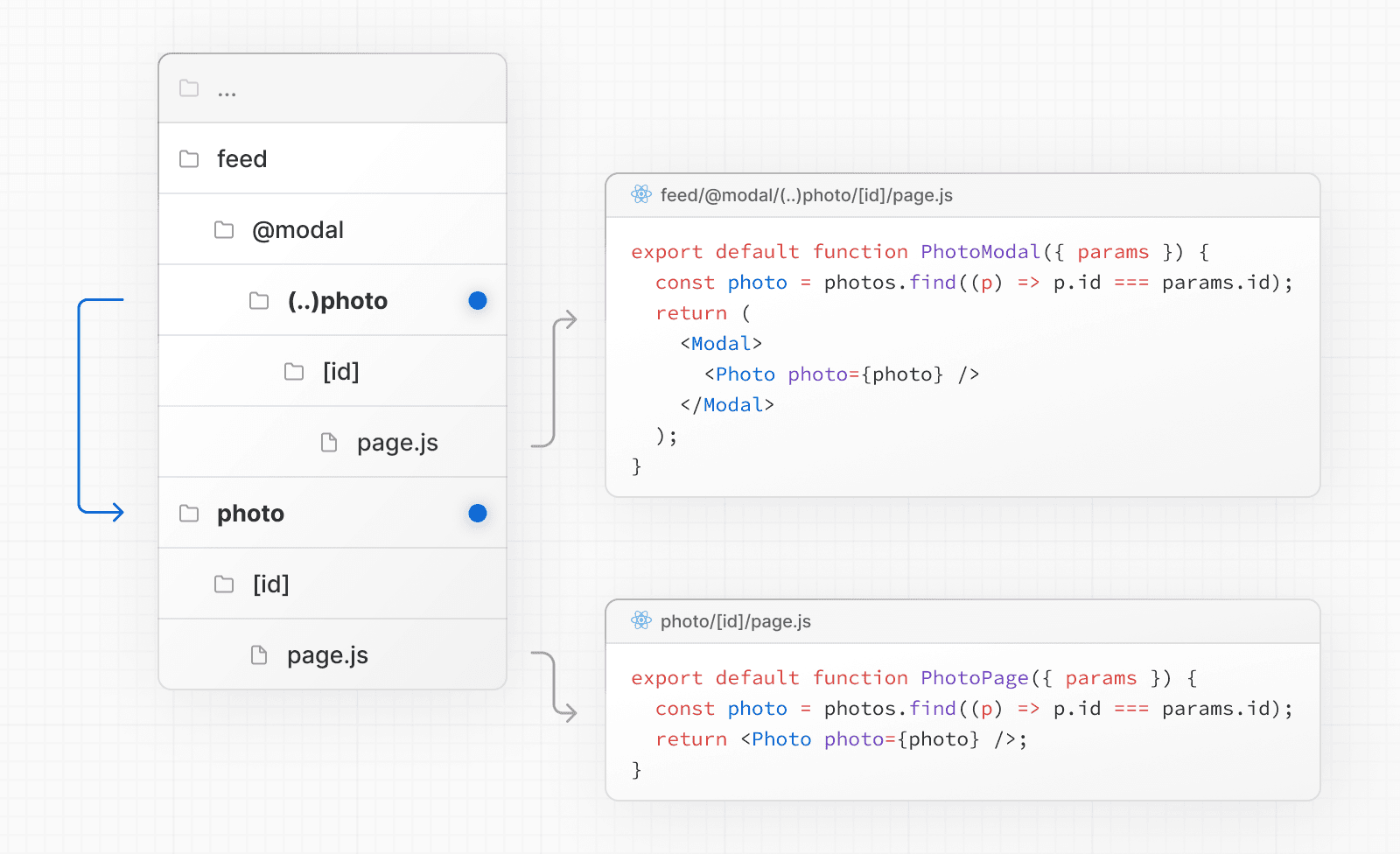The image size is (1400, 854).
Task: Click the file icon beside the bottom page.js
Action: click(259, 654)
